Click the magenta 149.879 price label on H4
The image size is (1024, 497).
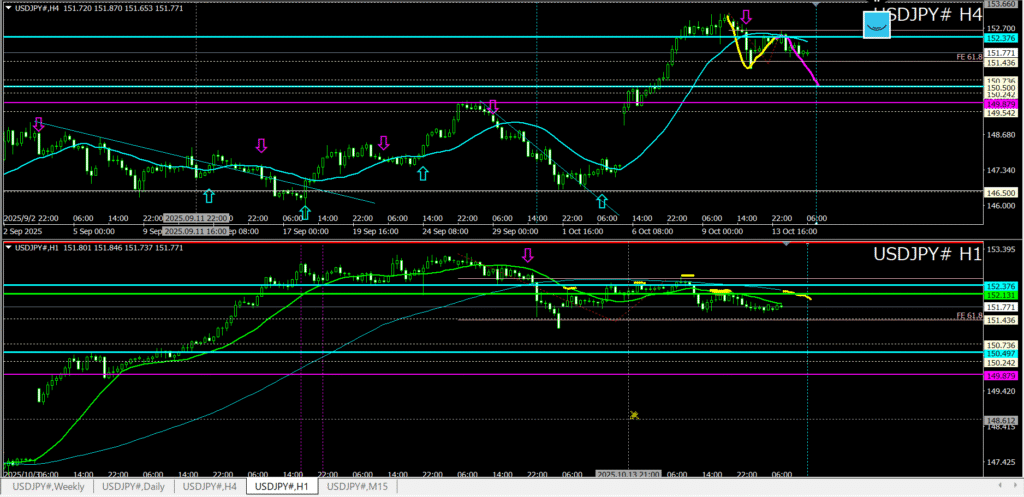(1000, 104)
